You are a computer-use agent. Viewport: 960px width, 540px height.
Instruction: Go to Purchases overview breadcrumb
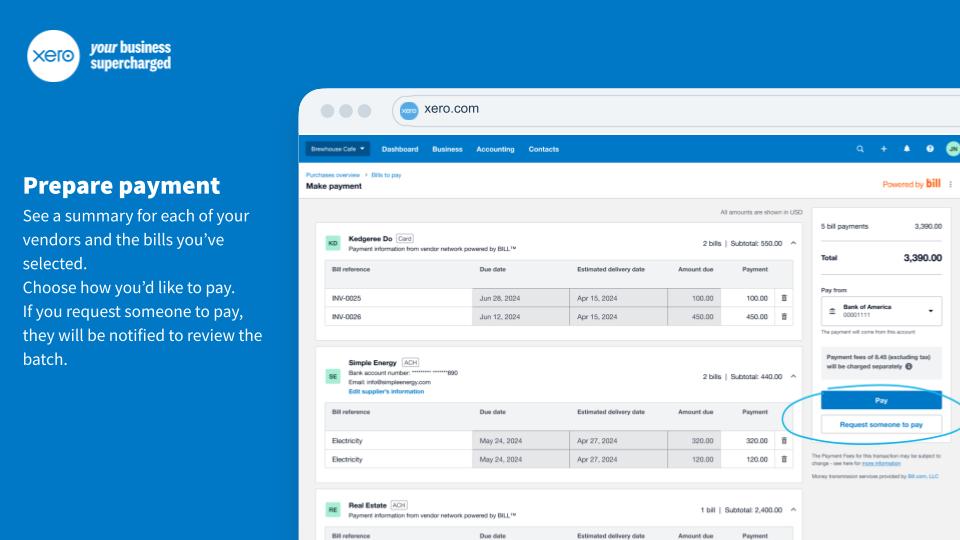pos(333,175)
